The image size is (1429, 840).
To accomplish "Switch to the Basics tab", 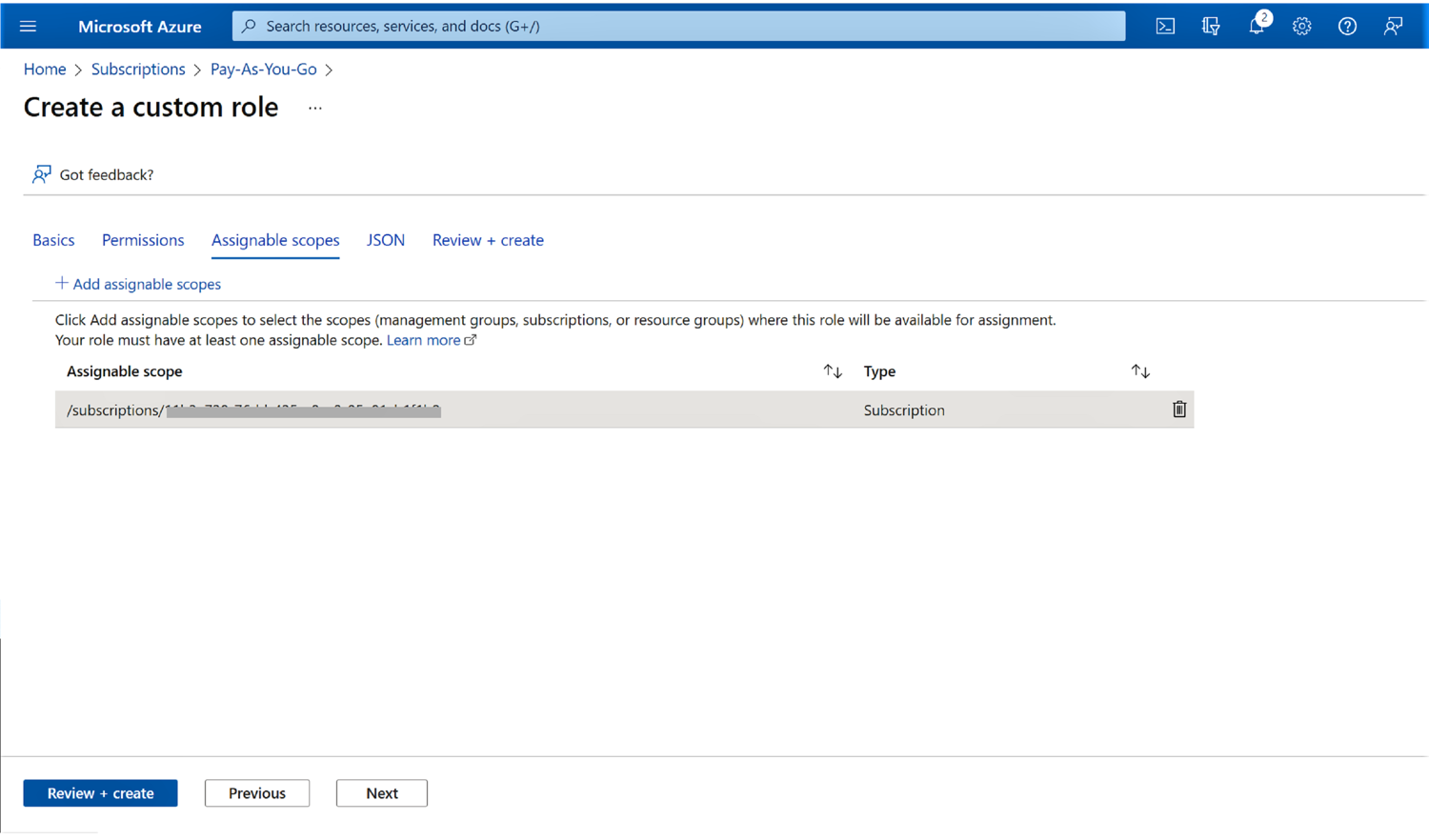I will 53,240.
